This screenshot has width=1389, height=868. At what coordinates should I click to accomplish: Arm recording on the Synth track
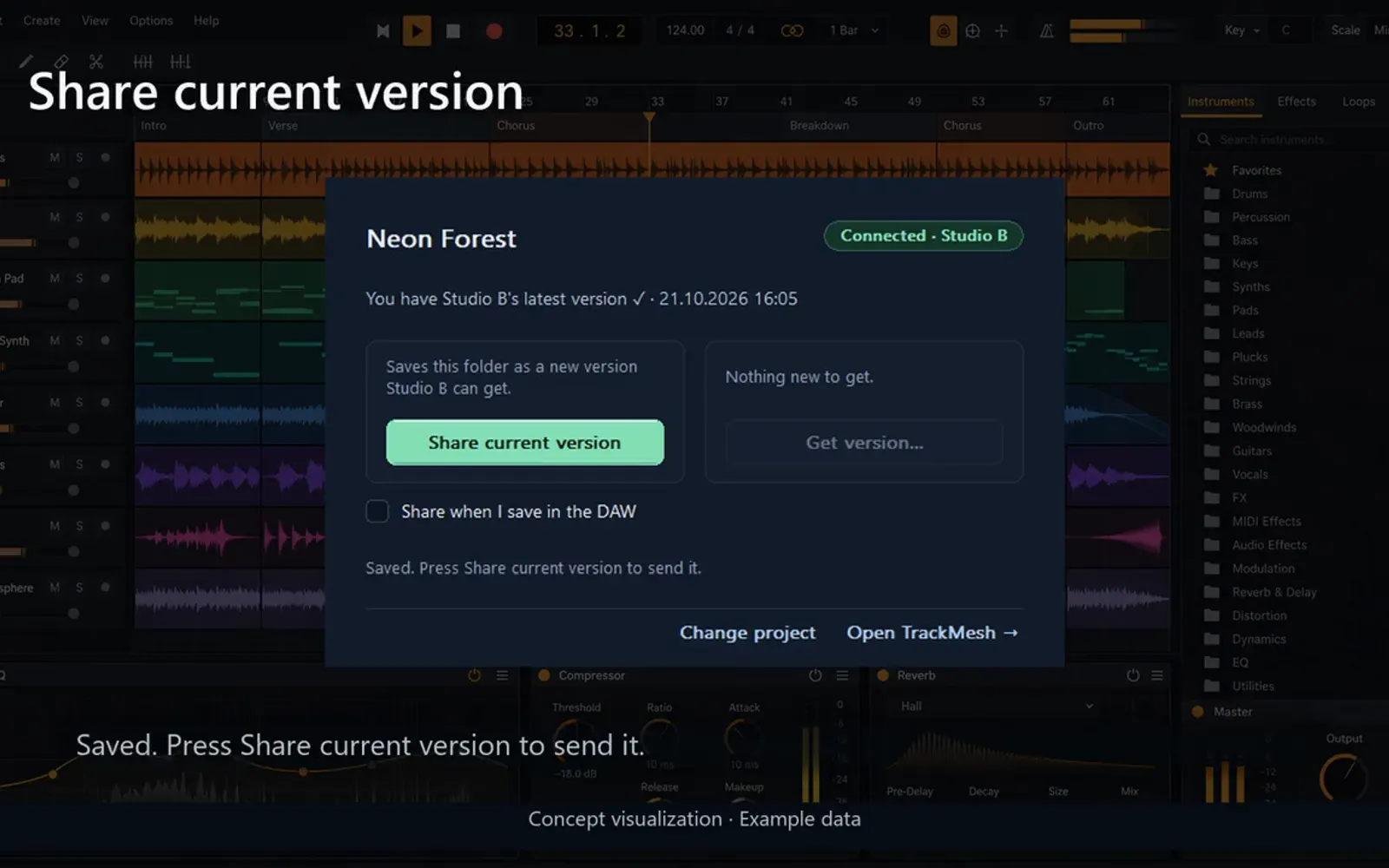[105, 340]
